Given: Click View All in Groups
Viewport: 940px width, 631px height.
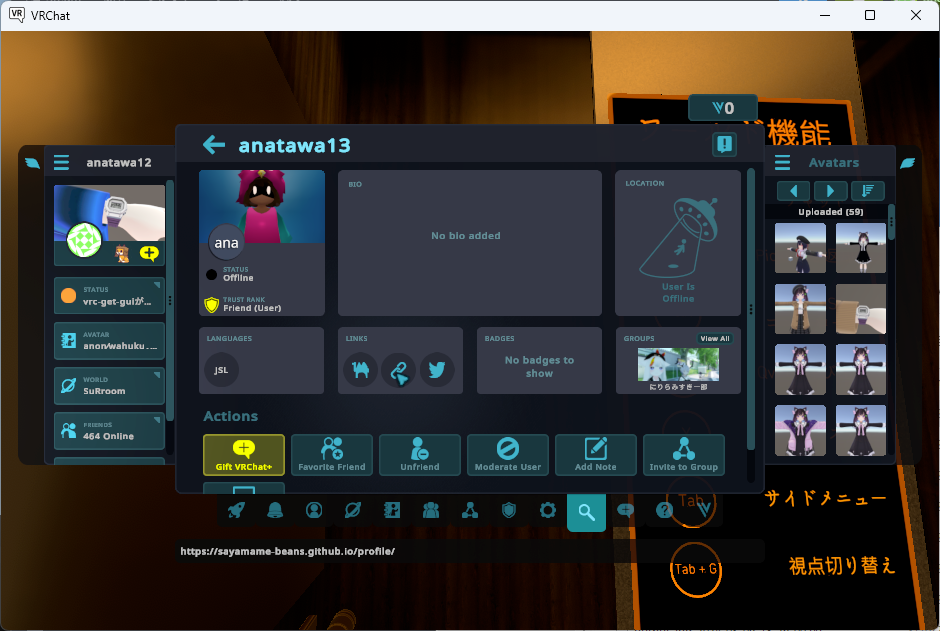Looking at the screenshot, I should click(x=715, y=339).
